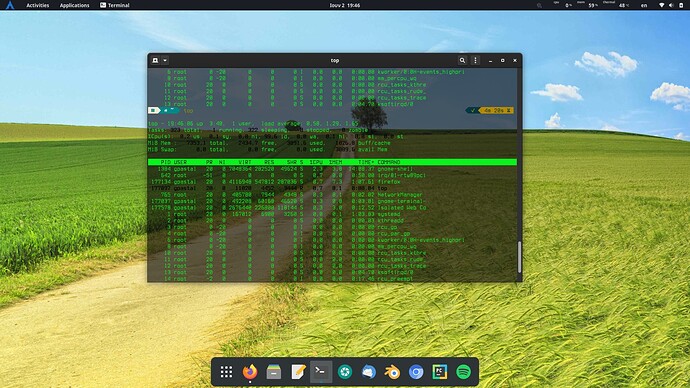Image resolution: width=690 pixels, height=388 pixels.
Task: Open Firefox from the dock
Action: coord(250,372)
